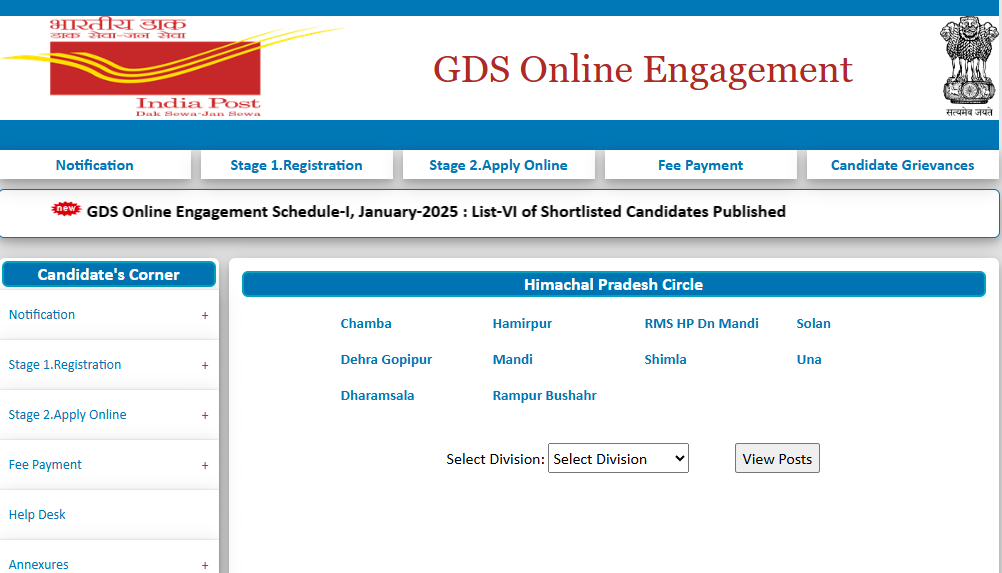Expand Stage 2.Apply Online in sidebar
The height and width of the screenshot is (573, 1002).
(x=205, y=415)
